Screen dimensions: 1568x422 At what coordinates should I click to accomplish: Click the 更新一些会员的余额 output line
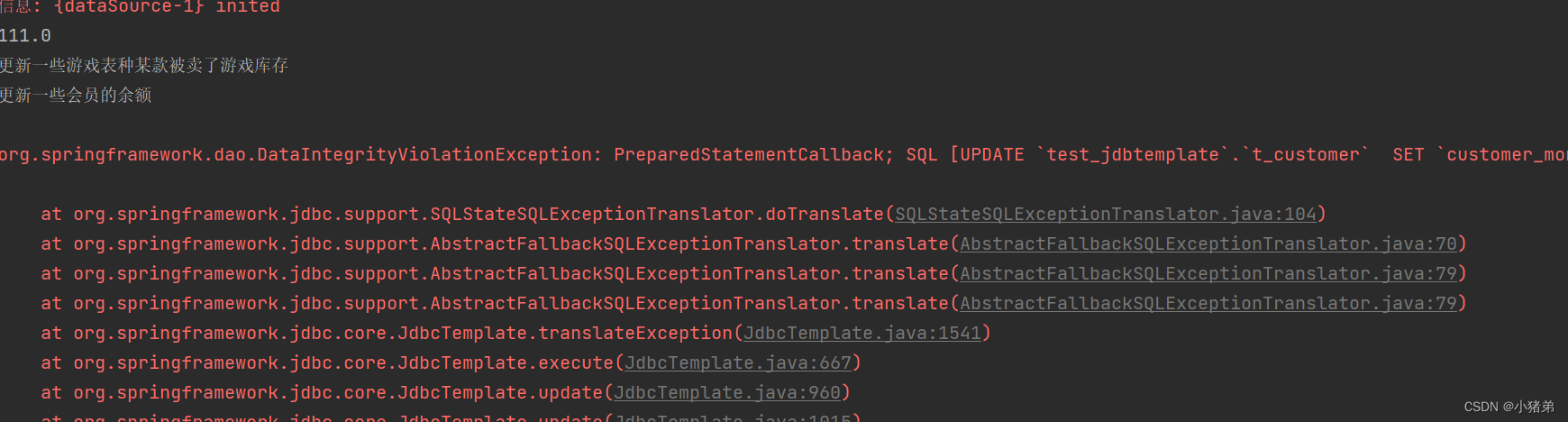pos(76,96)
